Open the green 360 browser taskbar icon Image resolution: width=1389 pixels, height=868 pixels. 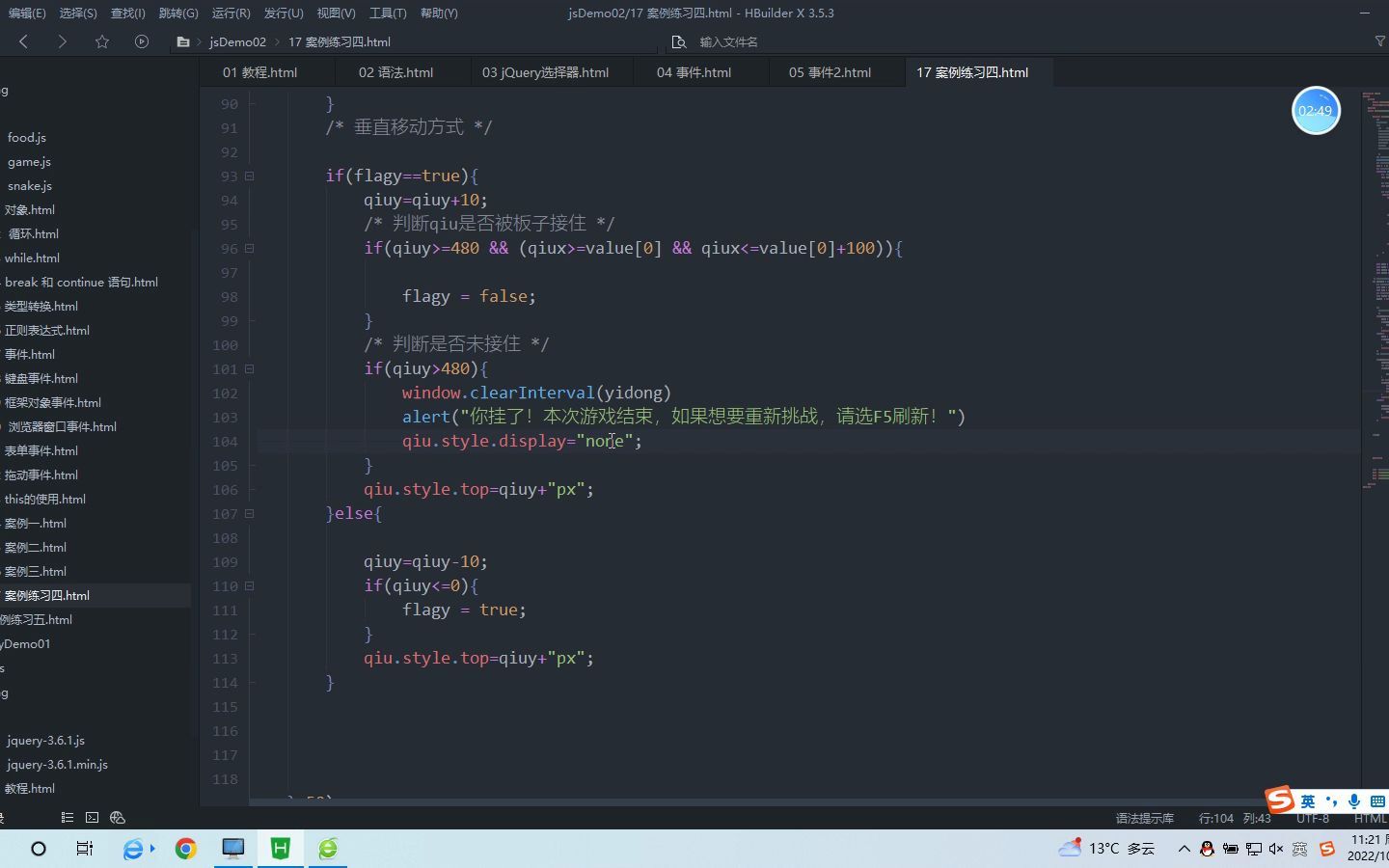(328, 849)
